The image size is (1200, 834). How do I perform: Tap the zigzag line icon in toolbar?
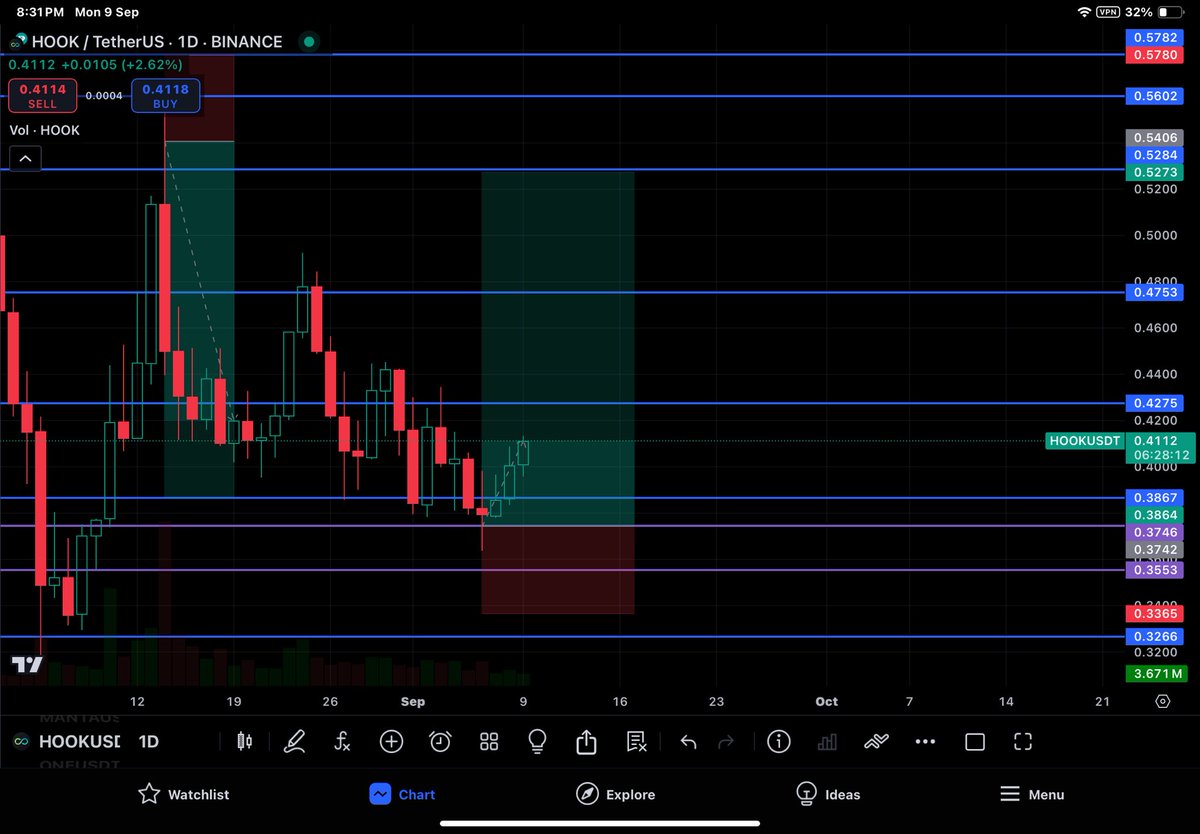click(x=876, y=741)
